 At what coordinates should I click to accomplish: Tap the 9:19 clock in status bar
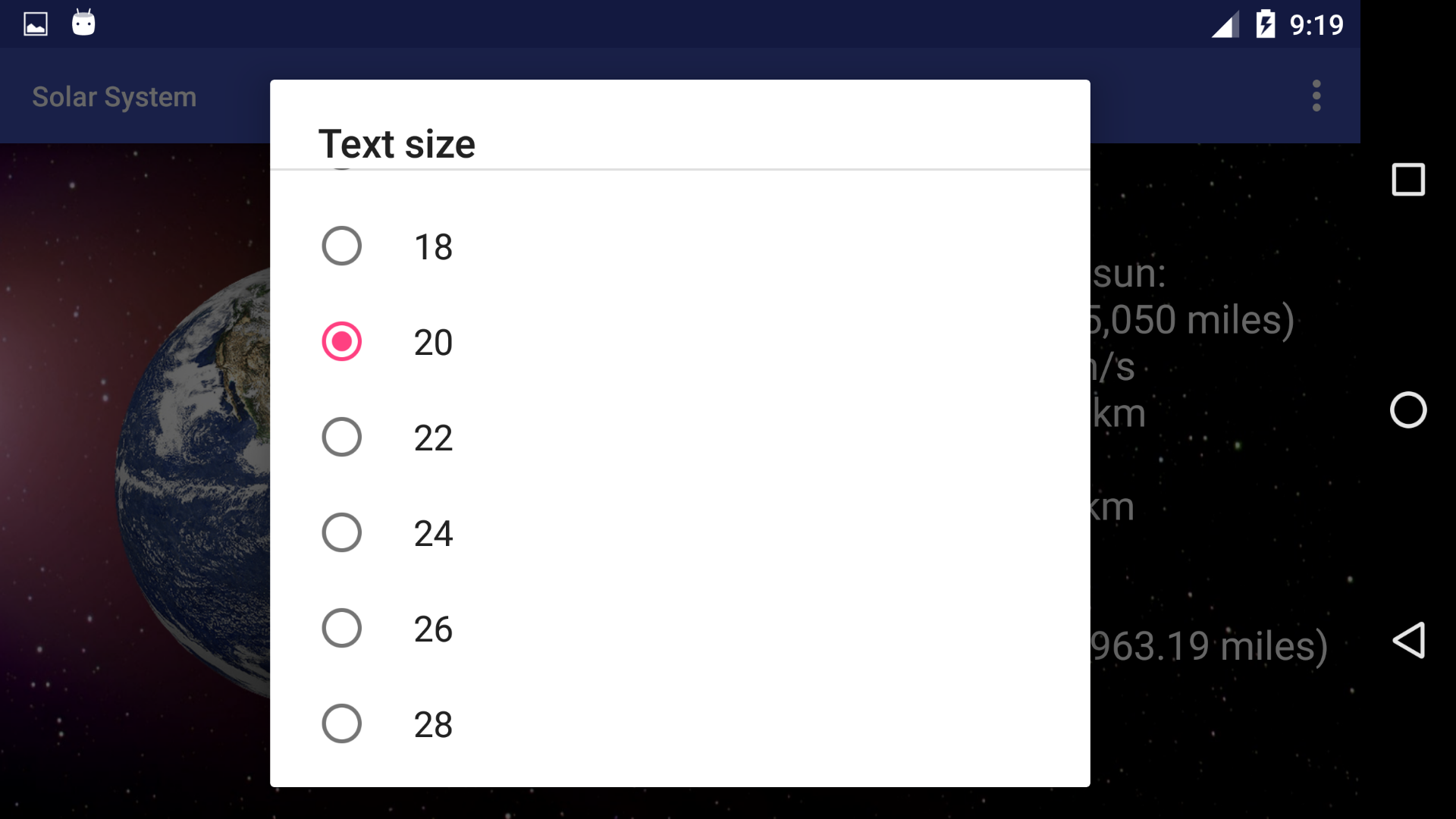(x=1316, y=25)
